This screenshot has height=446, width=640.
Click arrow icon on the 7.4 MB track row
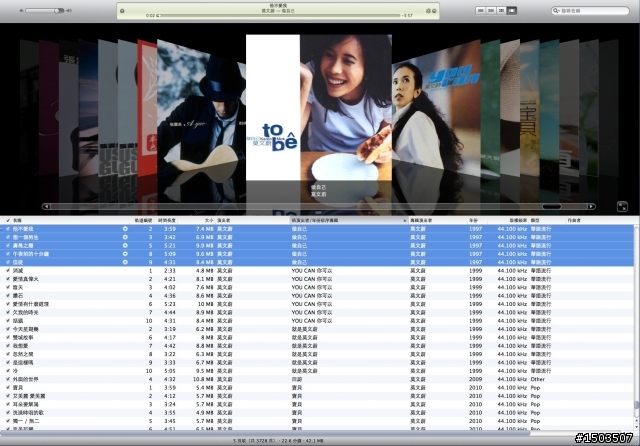[x=125, y=229]
